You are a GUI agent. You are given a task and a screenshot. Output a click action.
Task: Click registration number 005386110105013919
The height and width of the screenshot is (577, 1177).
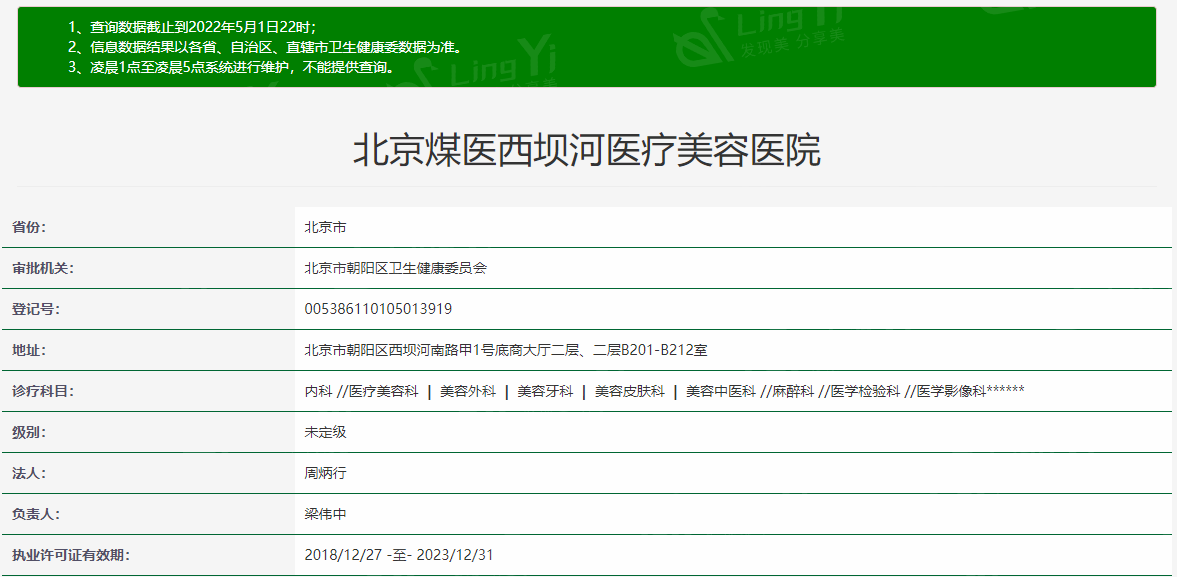tap(378, 309)
